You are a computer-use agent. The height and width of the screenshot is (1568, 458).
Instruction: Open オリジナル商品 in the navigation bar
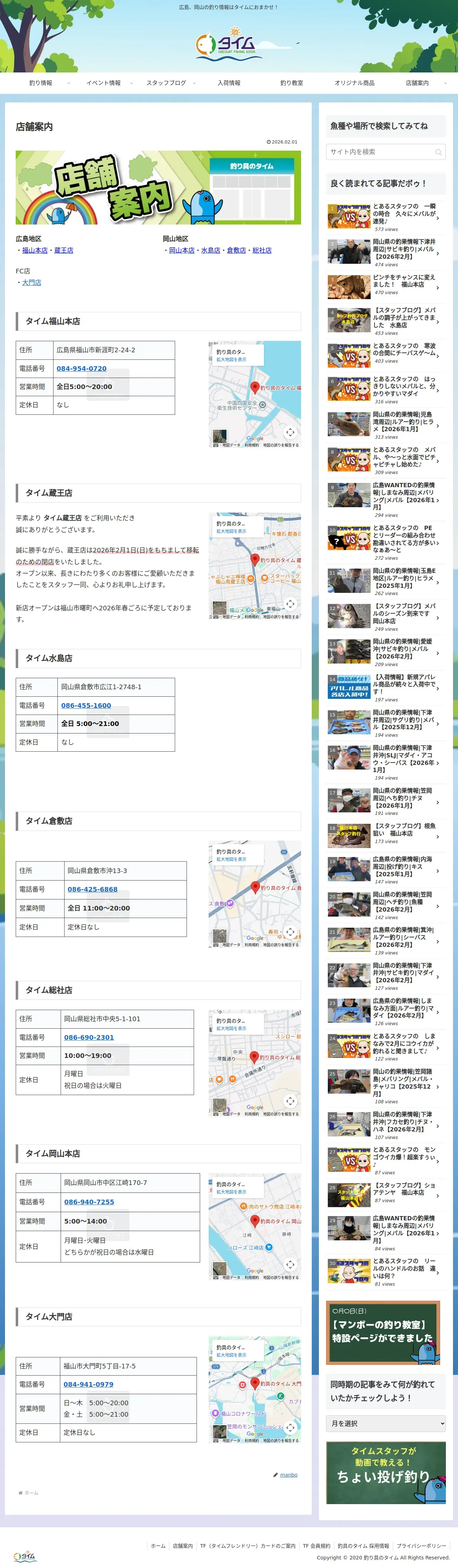click(x=355, y=83)
